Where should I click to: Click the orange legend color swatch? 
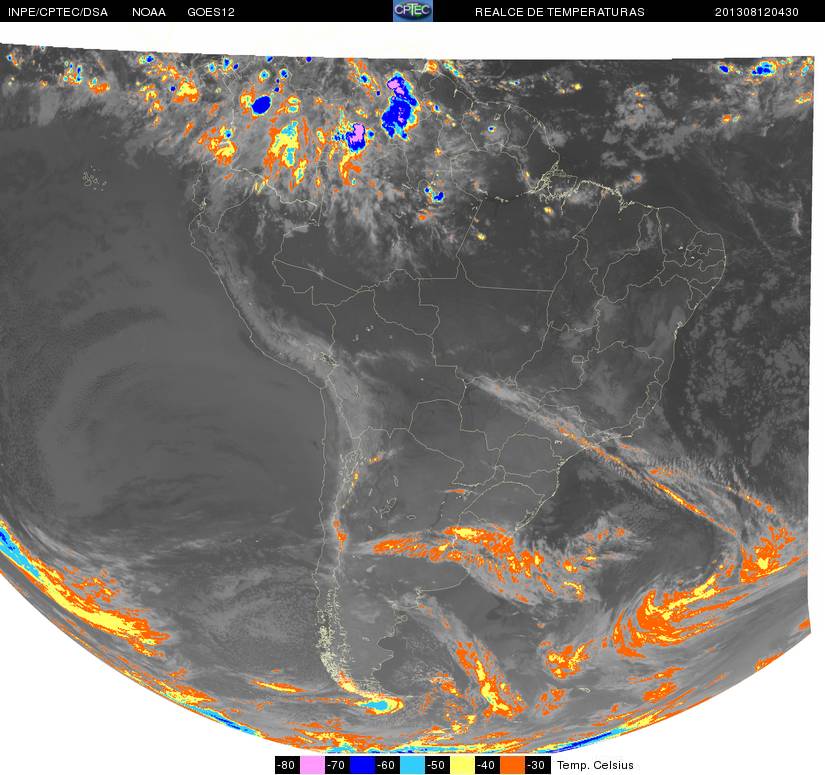[512, 765]
